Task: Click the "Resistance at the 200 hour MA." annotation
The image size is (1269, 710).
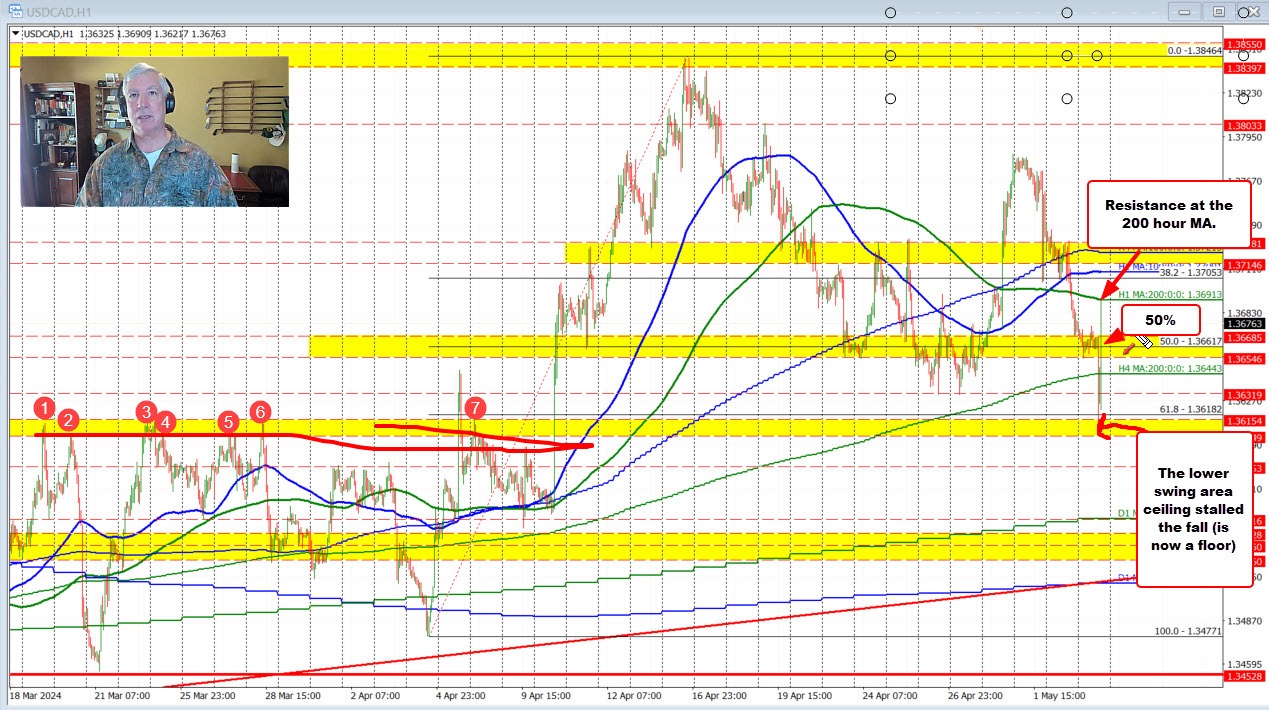Action: point(1168,213)
